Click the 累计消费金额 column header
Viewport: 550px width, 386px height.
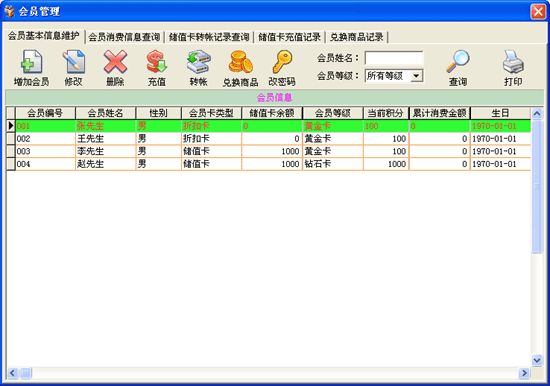[x=440, y=113]
